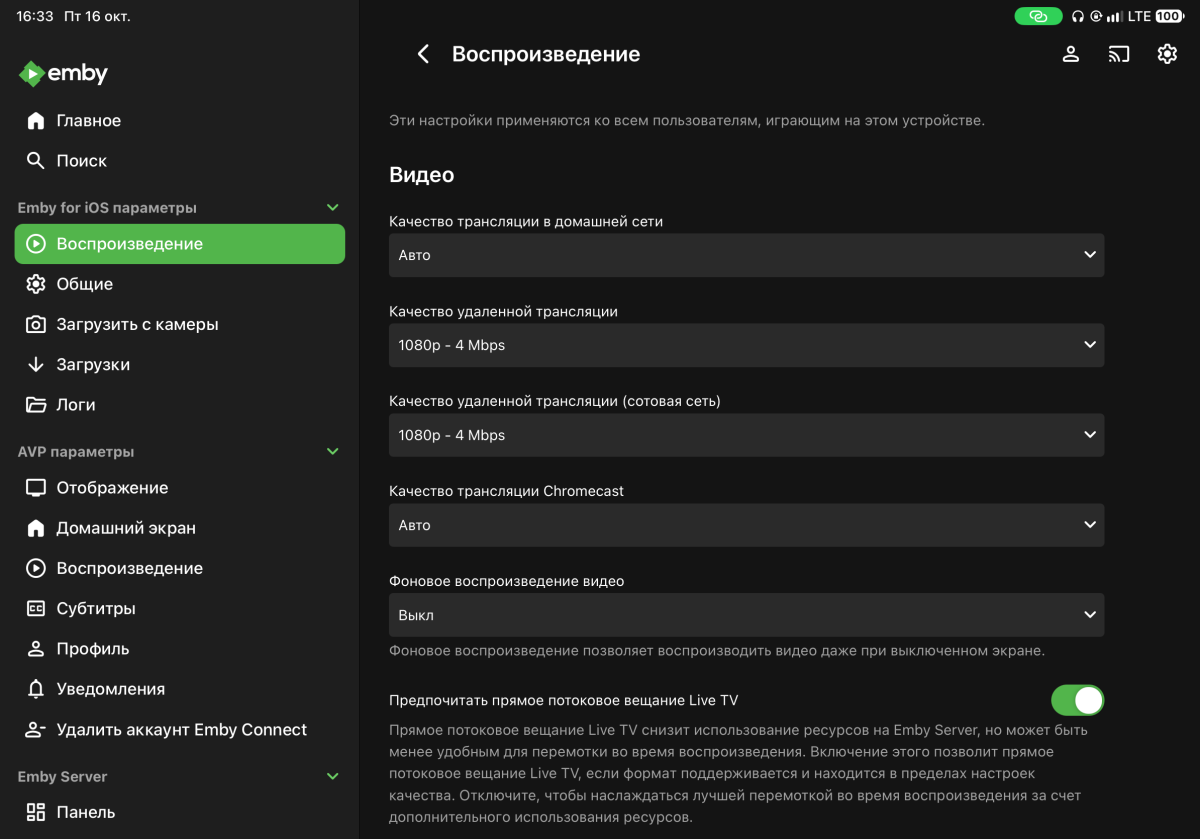Image resolution: width=1200 pixels, height=839 pixels.
Task: Open the user profile icon in header
Action: (1070, 54)
